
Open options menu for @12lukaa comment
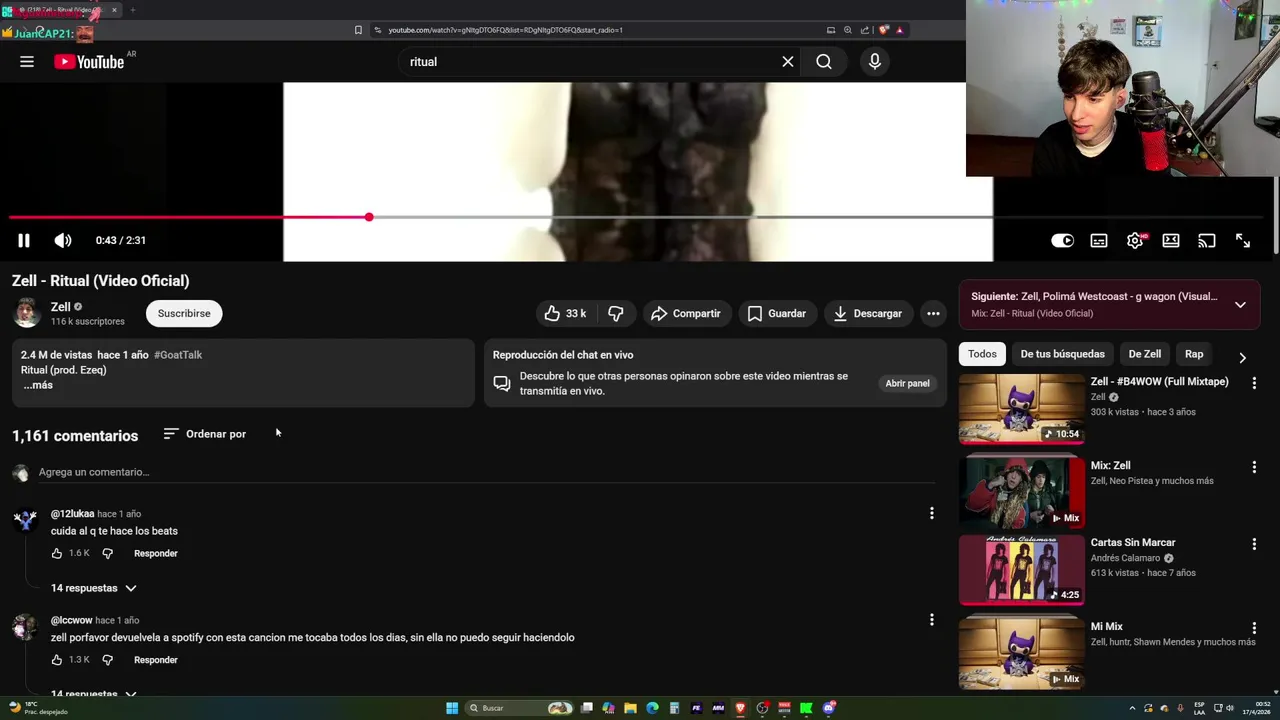931,513
